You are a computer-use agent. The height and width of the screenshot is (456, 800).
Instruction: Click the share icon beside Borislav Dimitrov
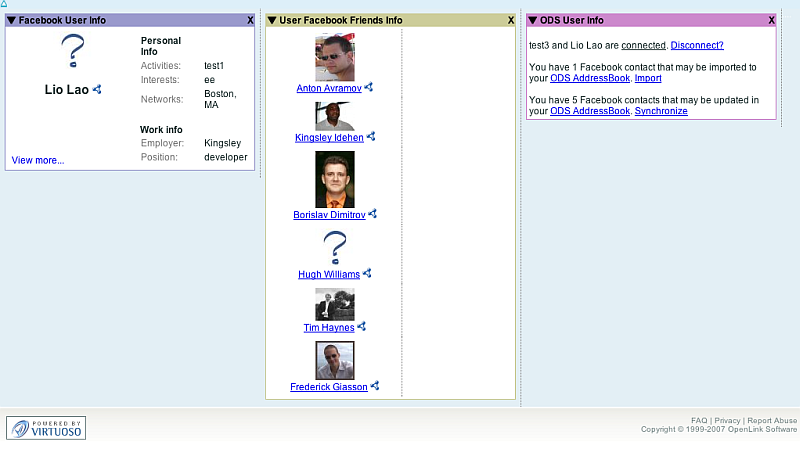pyautogui.click(x=372, y=214)
